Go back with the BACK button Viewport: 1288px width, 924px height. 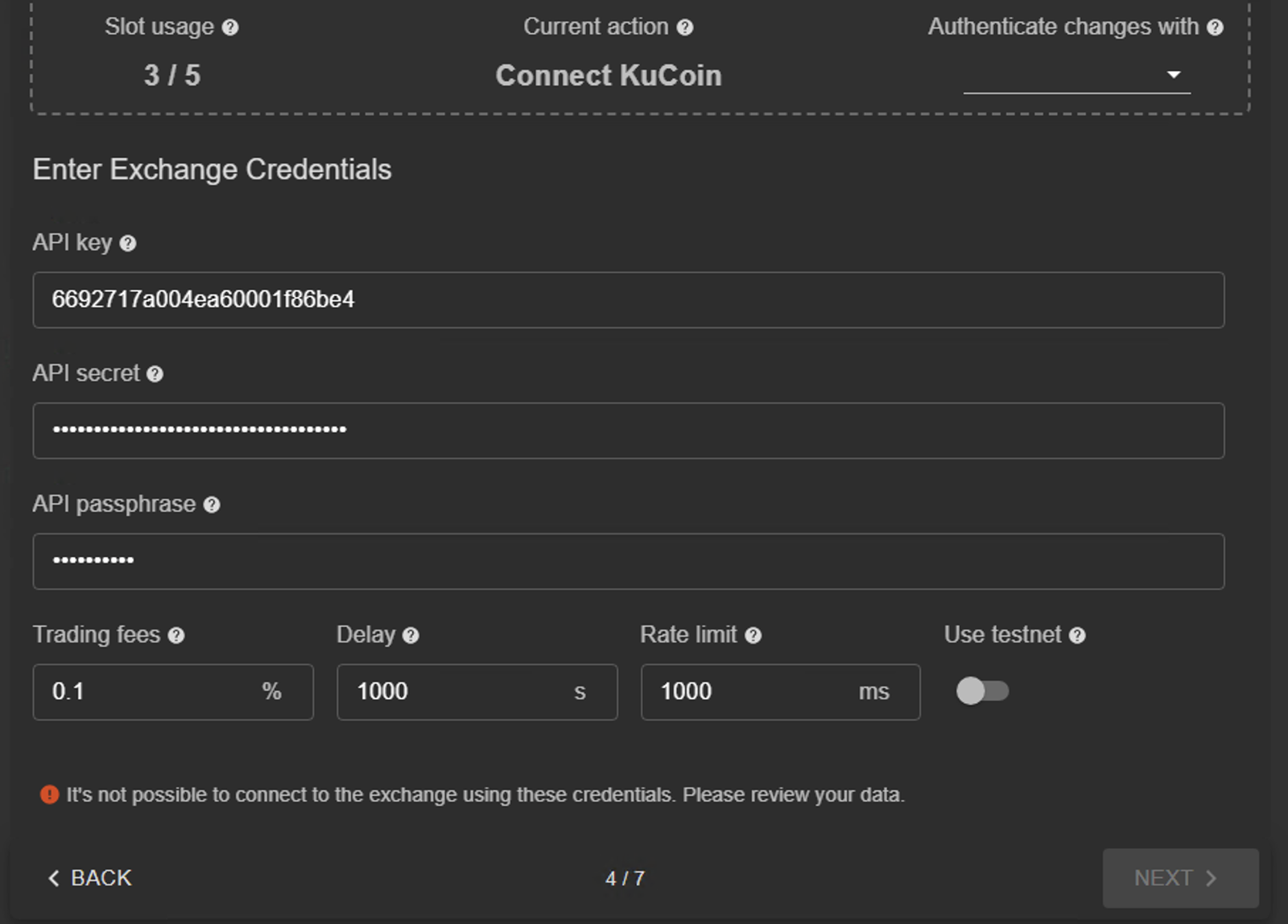pyautogui.click(x=89, y=878)
